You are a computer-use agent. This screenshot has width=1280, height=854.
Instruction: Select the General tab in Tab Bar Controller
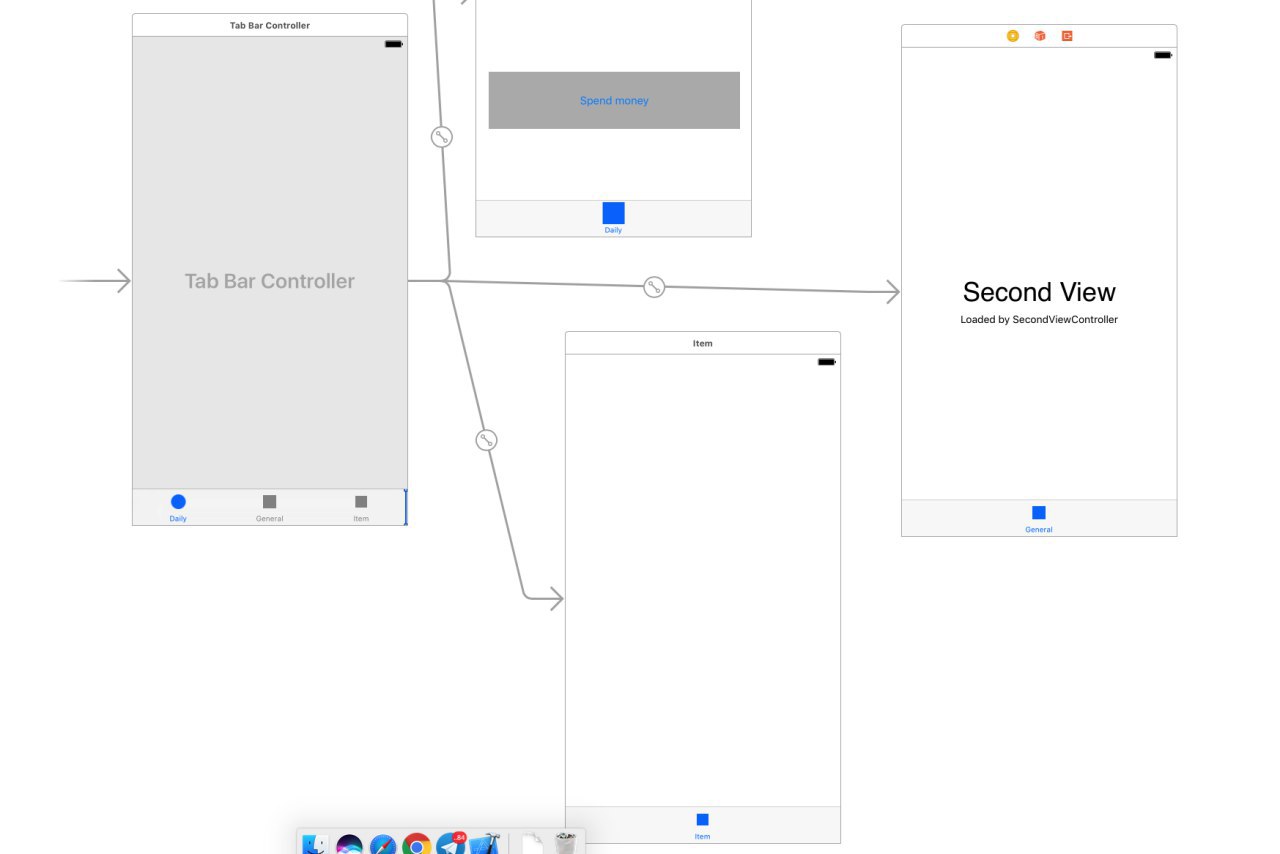pyautogui.click(x=269, y=508)
